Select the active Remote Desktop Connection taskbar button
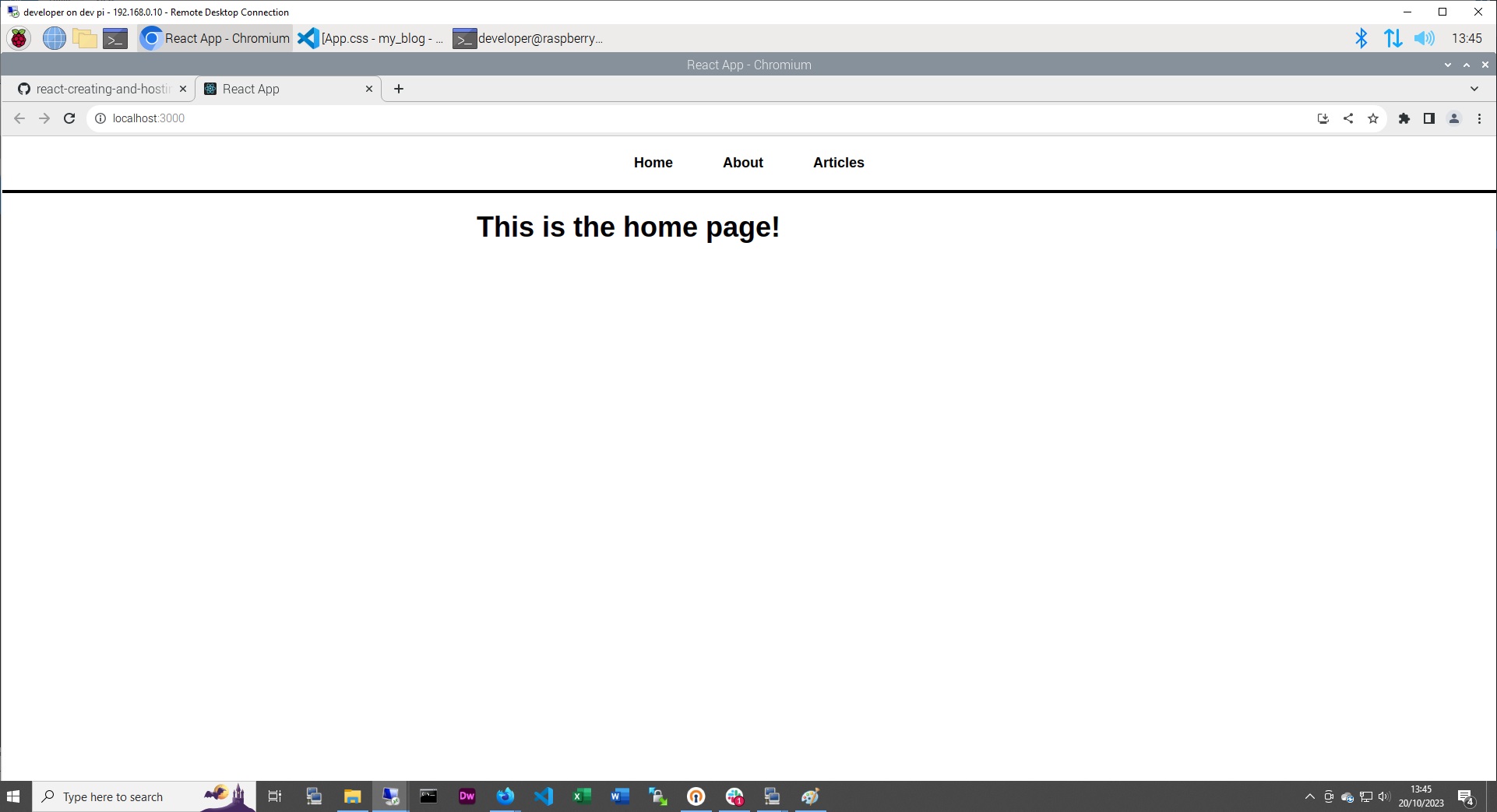Image resolution: width=1497 pixels, height=812 pixels. pos(390,796)
